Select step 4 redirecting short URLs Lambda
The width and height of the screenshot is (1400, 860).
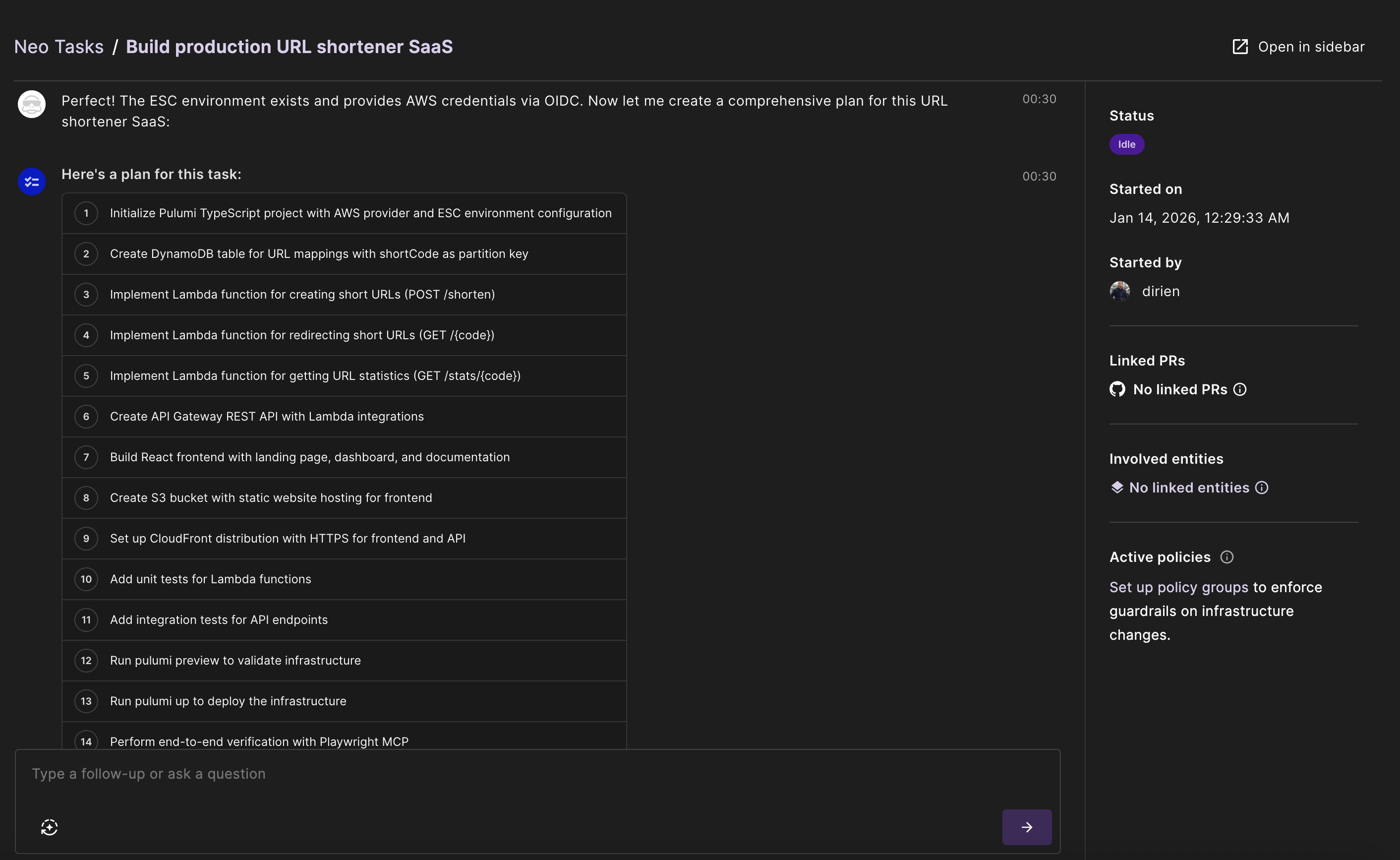[x=344, y=335]
